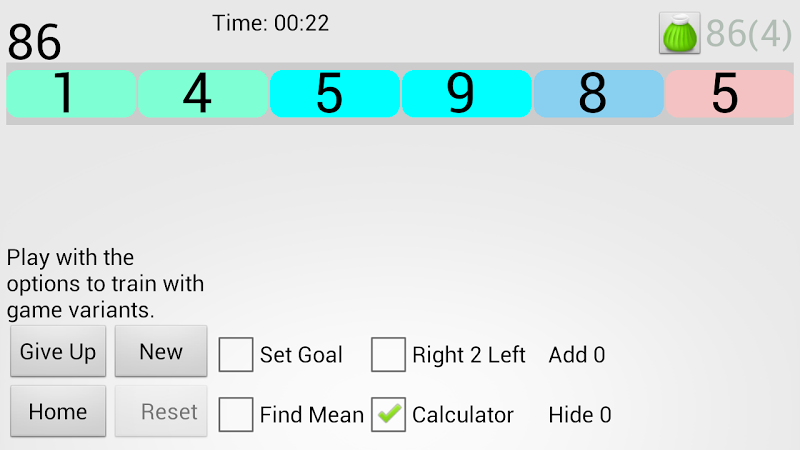Click the 86(4) score label
This screenshot has width=800, height=450.
tap(748, 34)
